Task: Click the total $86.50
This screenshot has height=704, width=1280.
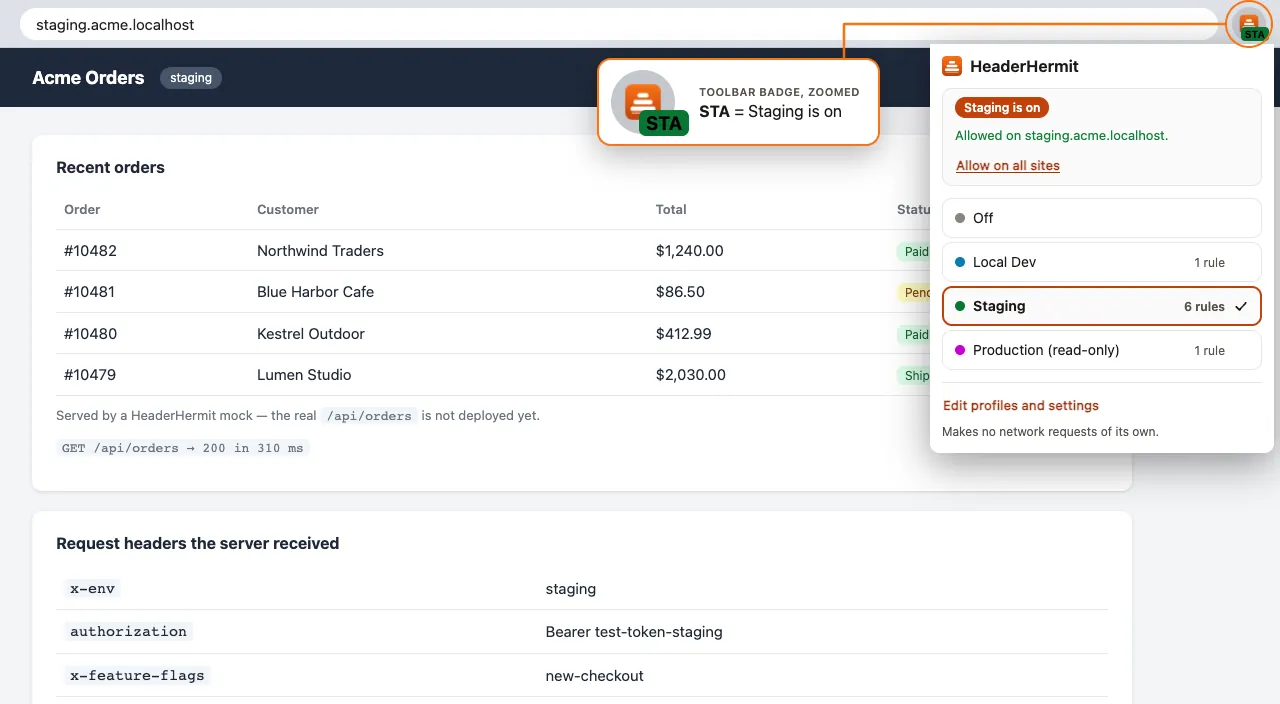Action: click(680, 292)
